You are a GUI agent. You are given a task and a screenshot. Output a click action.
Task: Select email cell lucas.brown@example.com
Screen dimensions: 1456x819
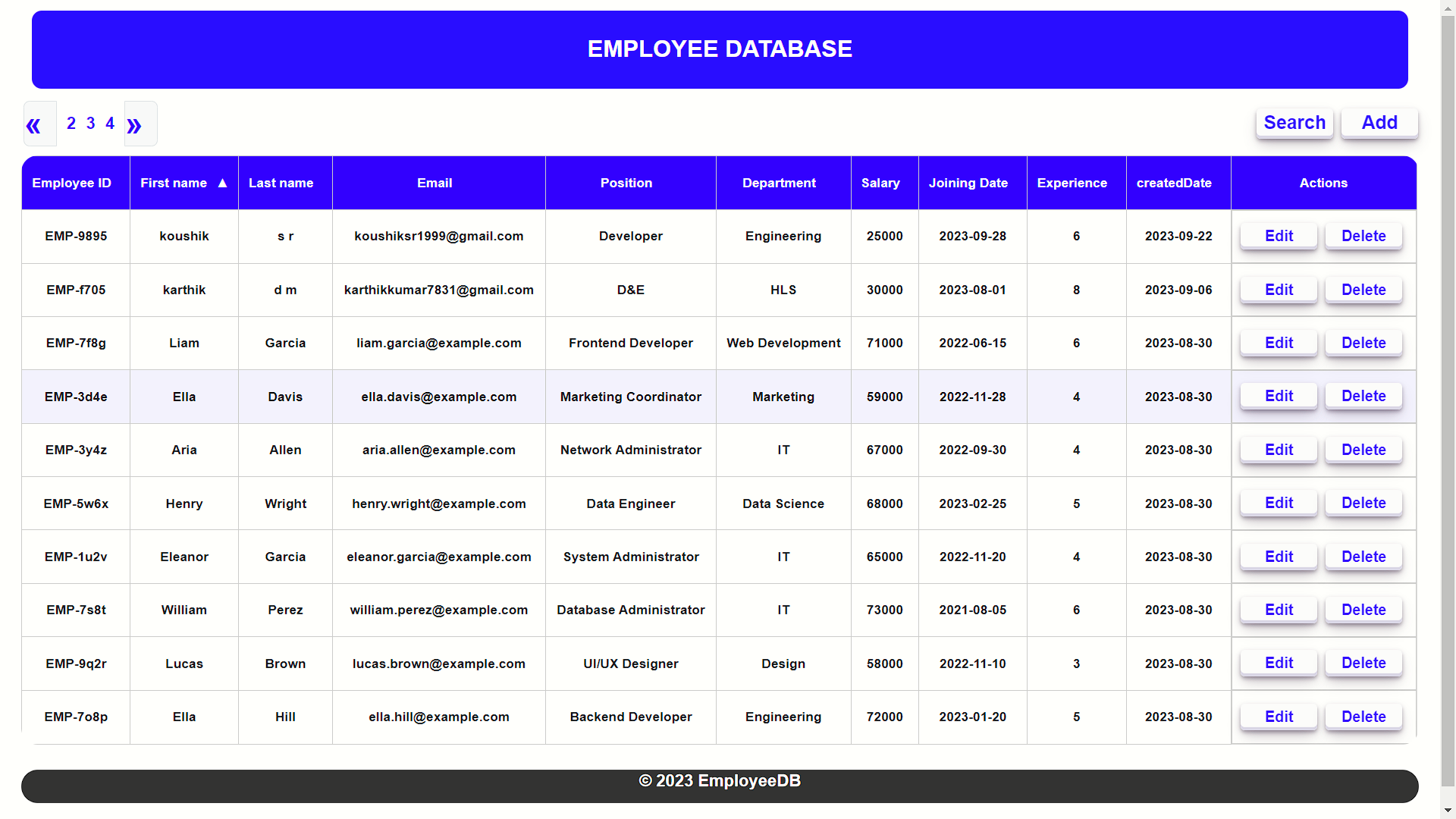438,664
